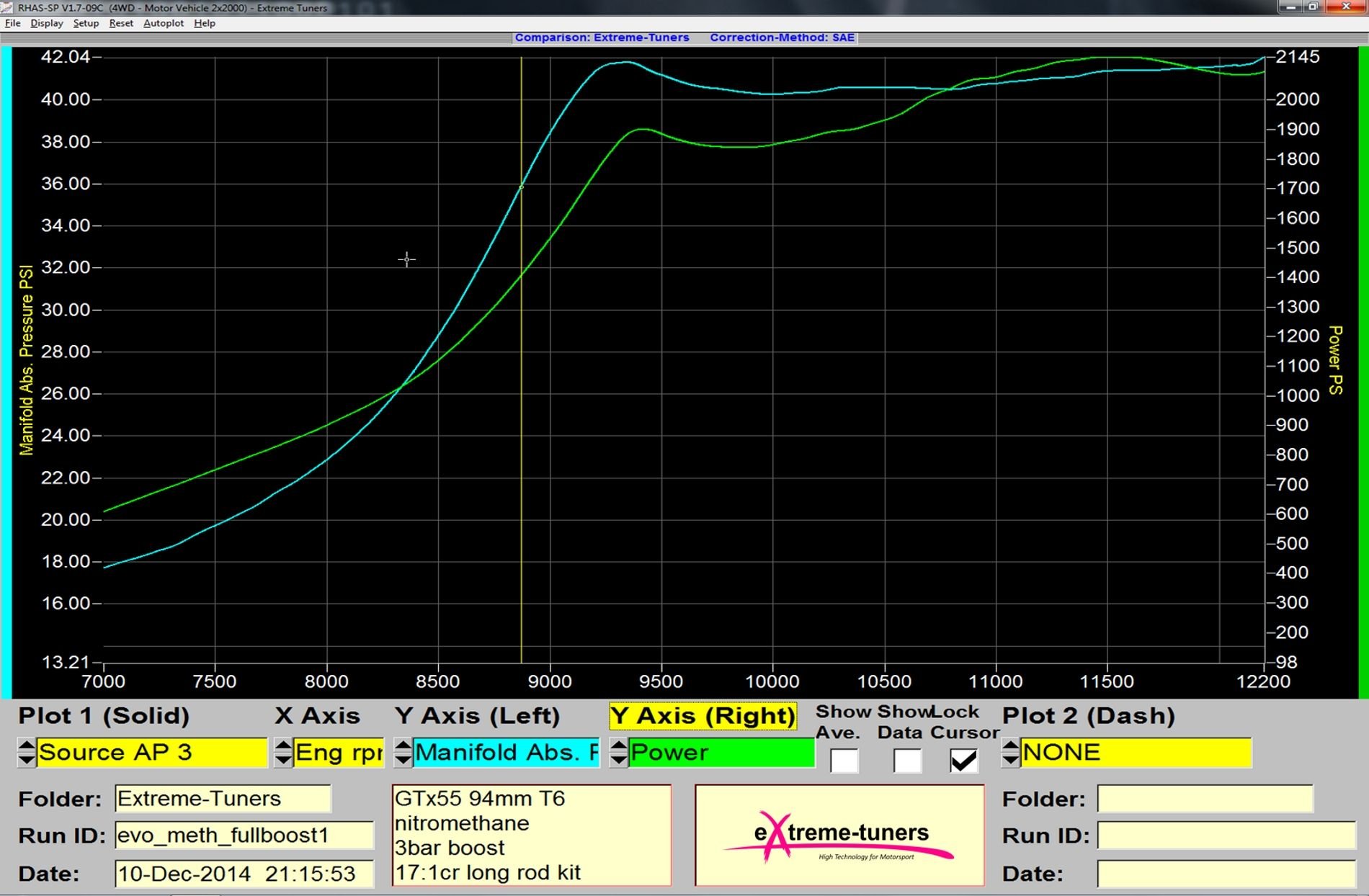The height and width of the screenshot is (896, 1369).
Task: Uncheck the Lock Cursor checkbox
Action: 963,761
